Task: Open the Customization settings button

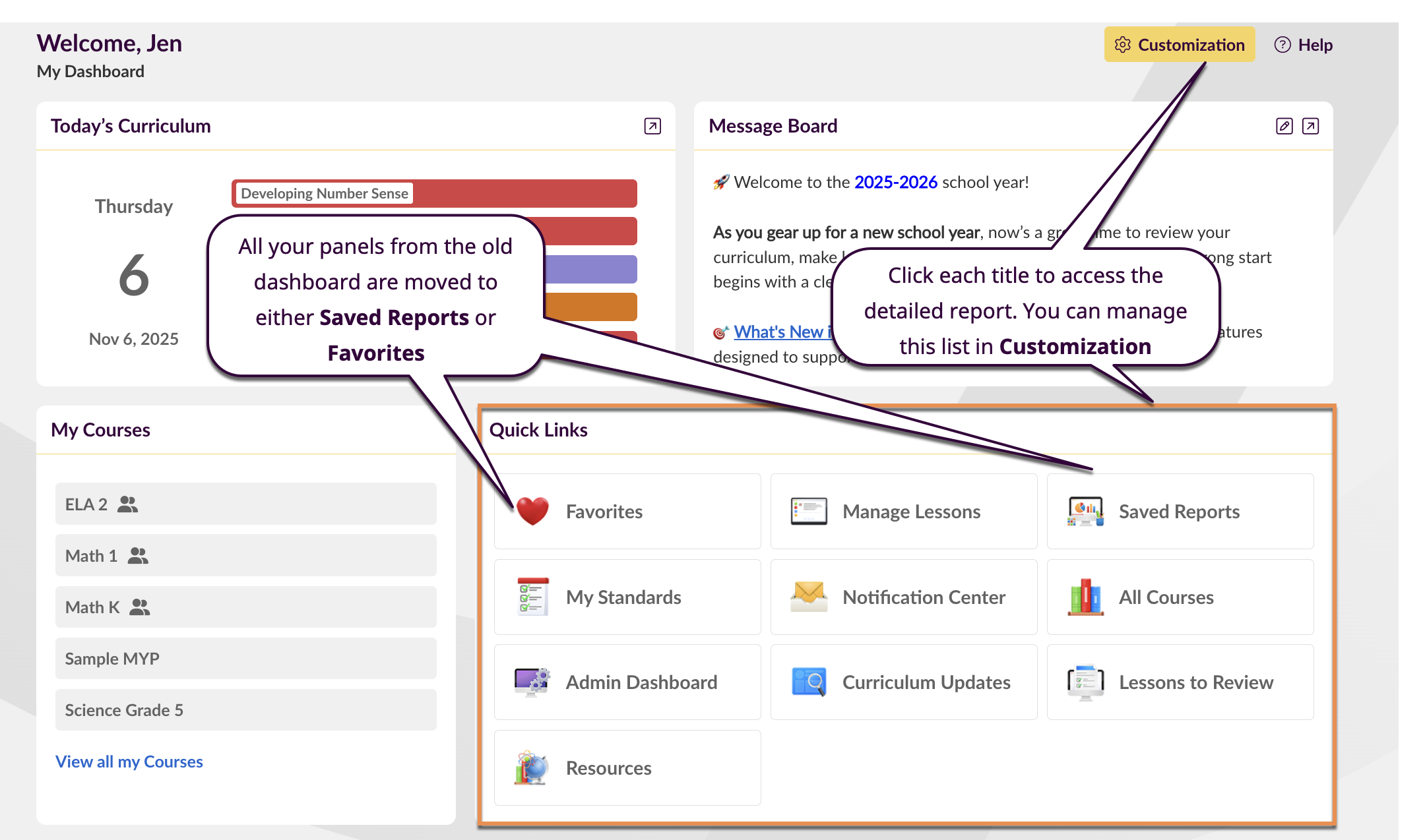Action: click(1180, 45)
